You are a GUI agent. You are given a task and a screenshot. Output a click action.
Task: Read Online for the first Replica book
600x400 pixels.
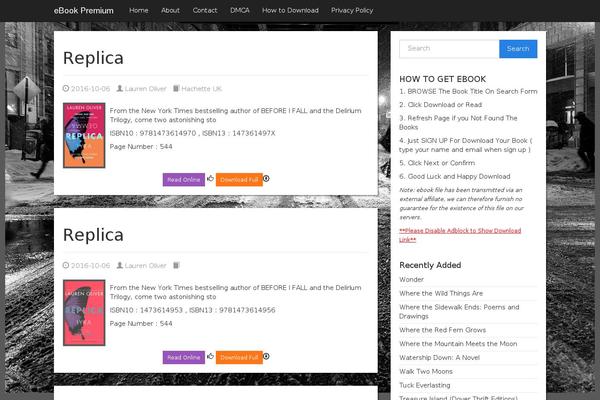point(184,180)
